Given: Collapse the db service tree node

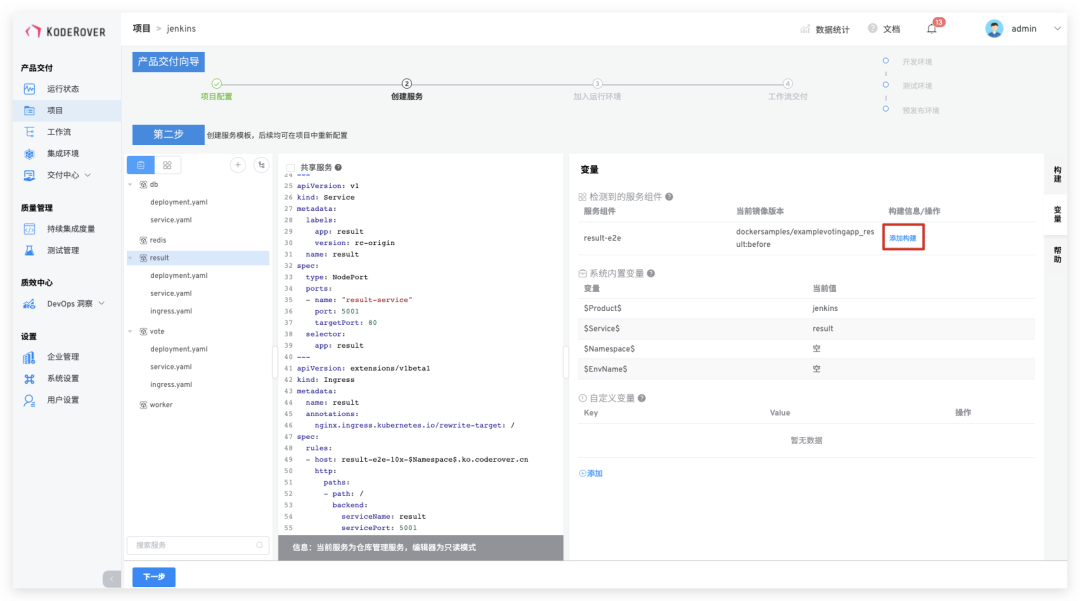Looking at the screenshot, I should pos(130,184).
